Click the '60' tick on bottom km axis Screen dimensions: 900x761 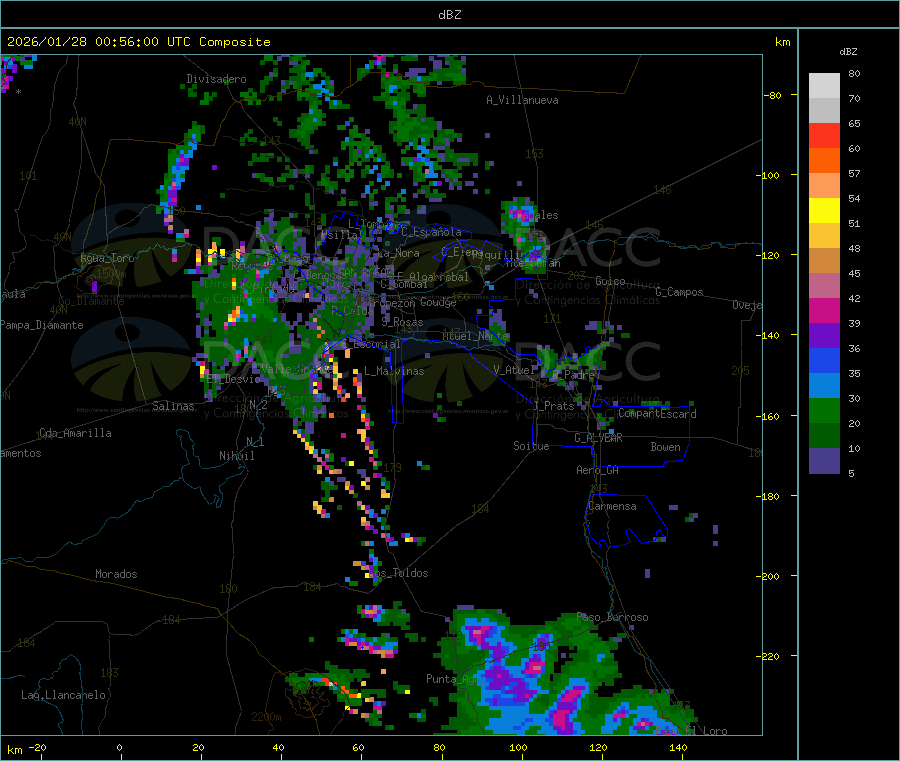pyautogui.click(x=358, y=748)
